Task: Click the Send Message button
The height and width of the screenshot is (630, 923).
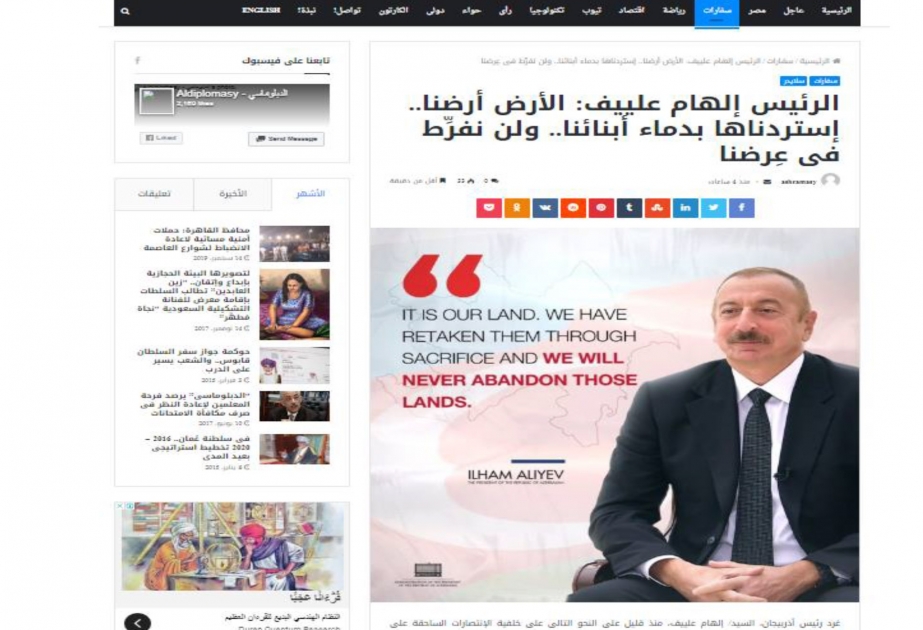Action: pyautogui.click(x=286, y=139)
